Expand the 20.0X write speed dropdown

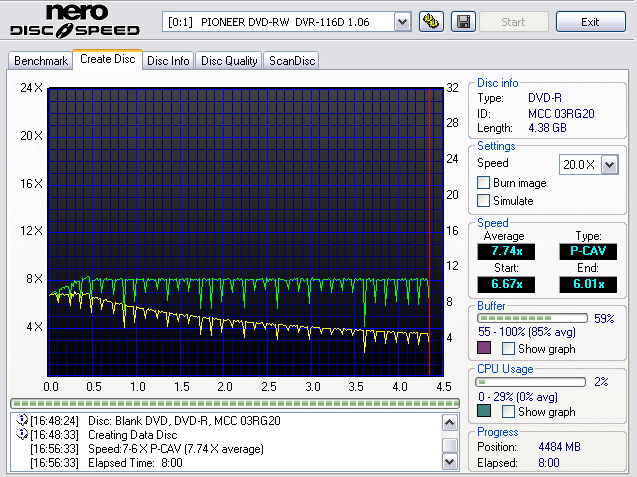609,164
